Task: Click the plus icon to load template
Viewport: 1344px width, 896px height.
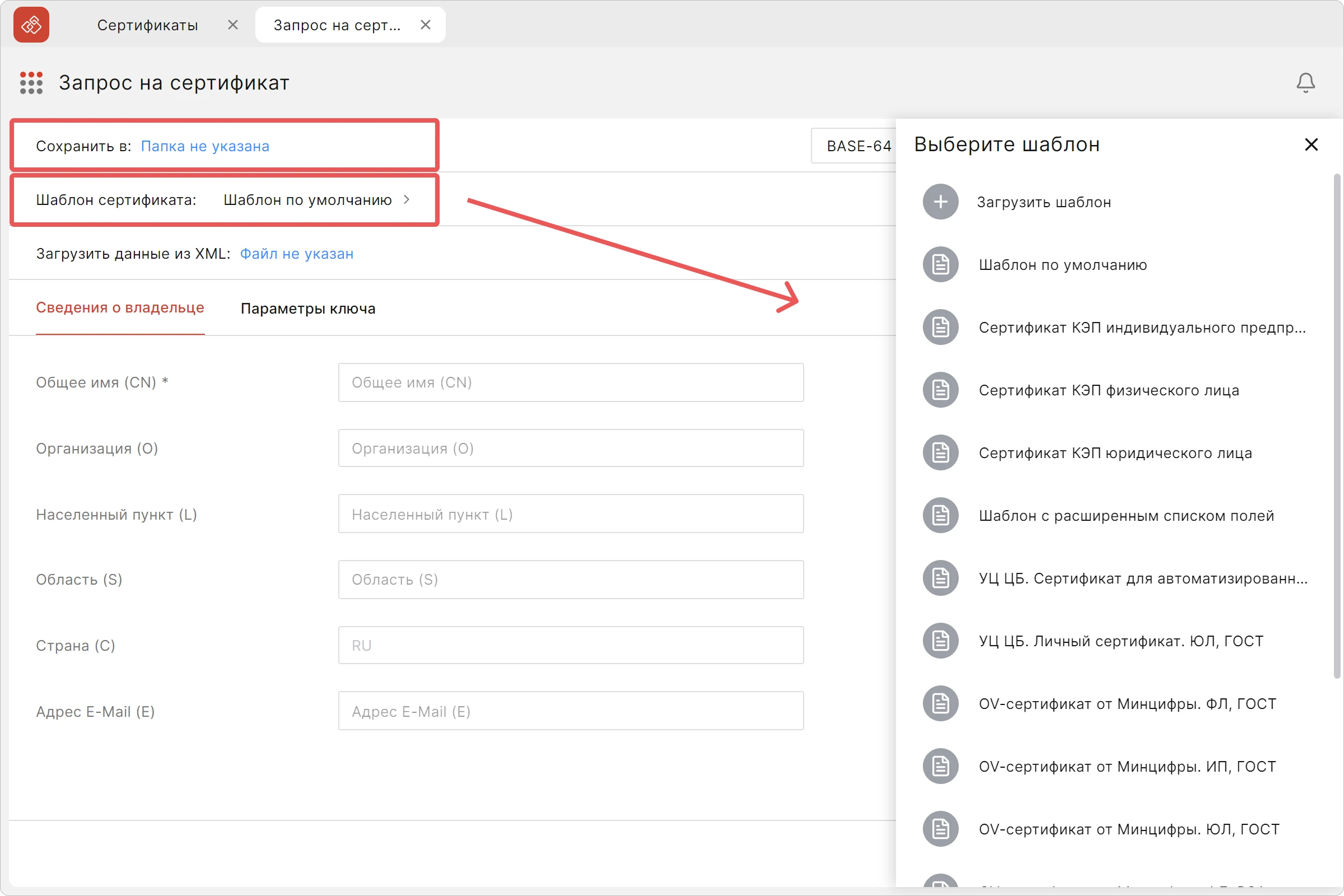Action: (941, 202)
